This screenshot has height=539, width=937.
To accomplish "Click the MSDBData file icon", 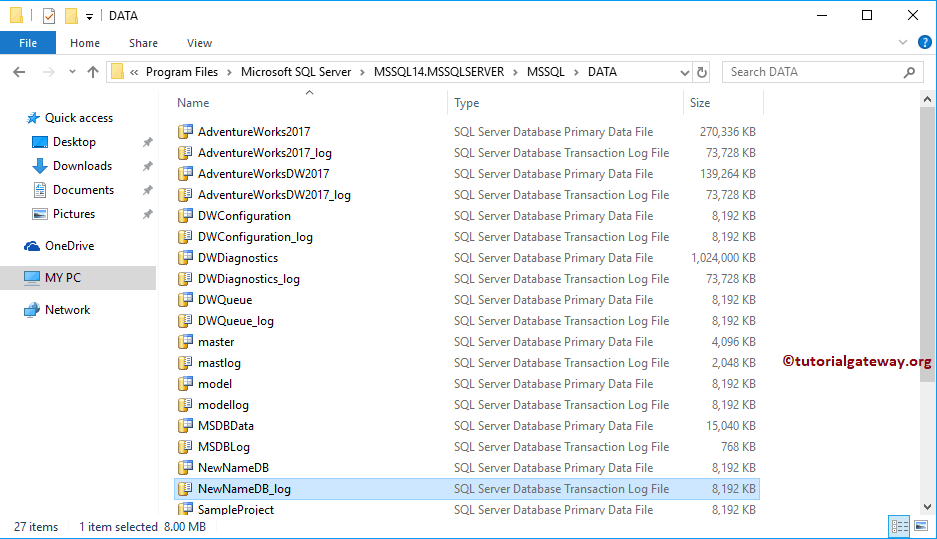I will point(185,425).
